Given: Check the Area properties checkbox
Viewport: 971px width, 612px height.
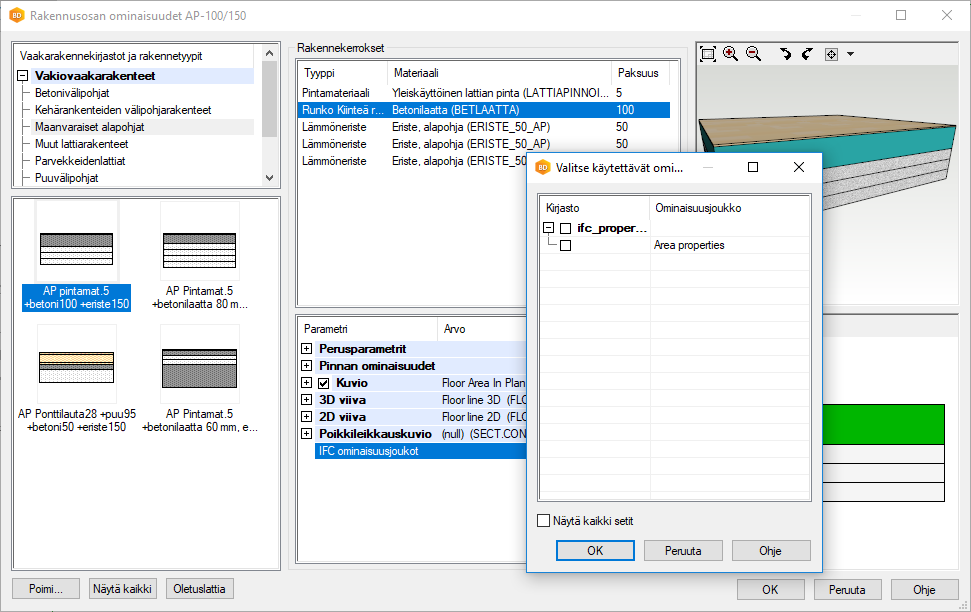Looking at the screenshot, I should tap(566, 245).
